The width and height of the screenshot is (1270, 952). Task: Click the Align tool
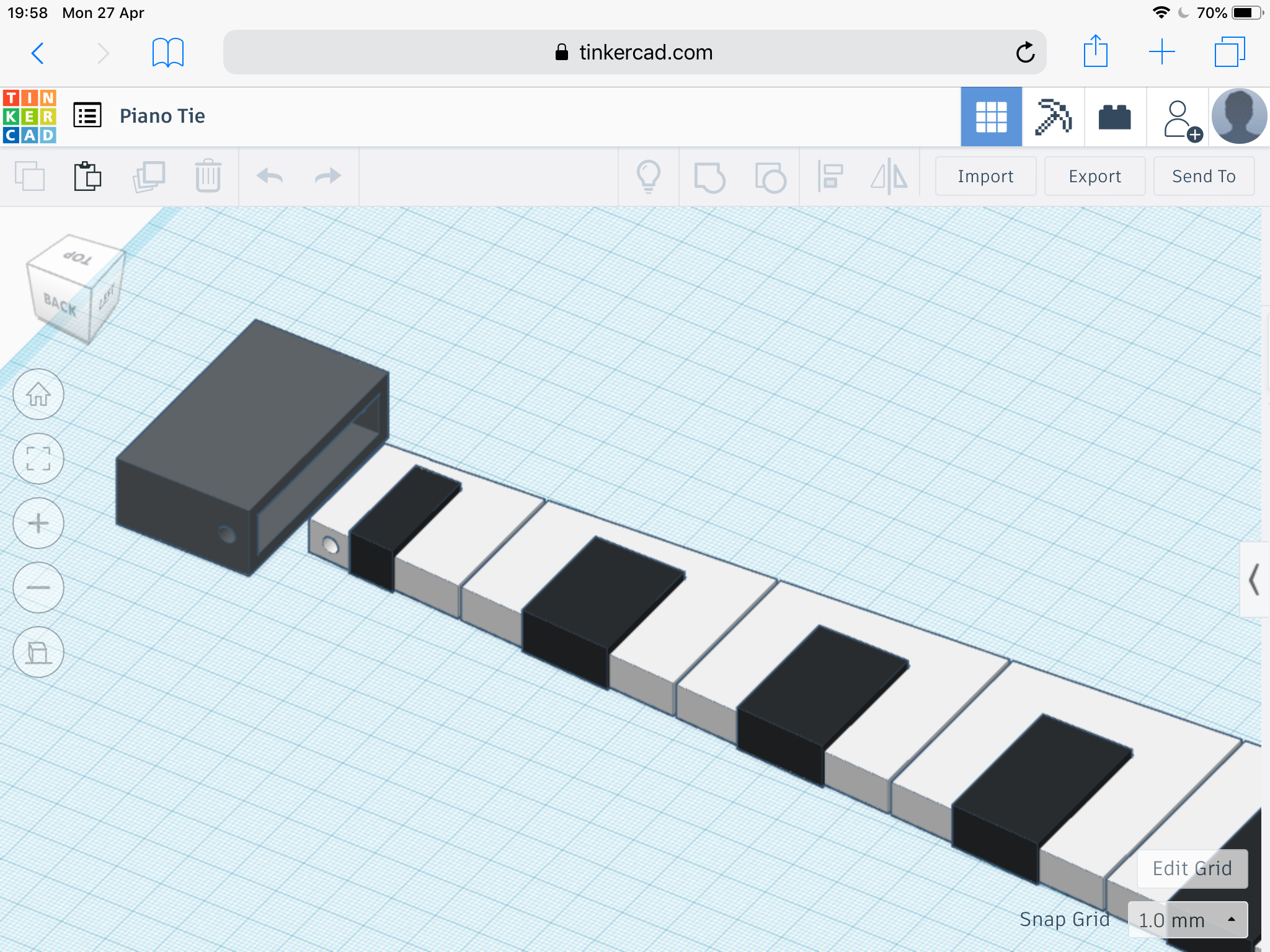830,177
